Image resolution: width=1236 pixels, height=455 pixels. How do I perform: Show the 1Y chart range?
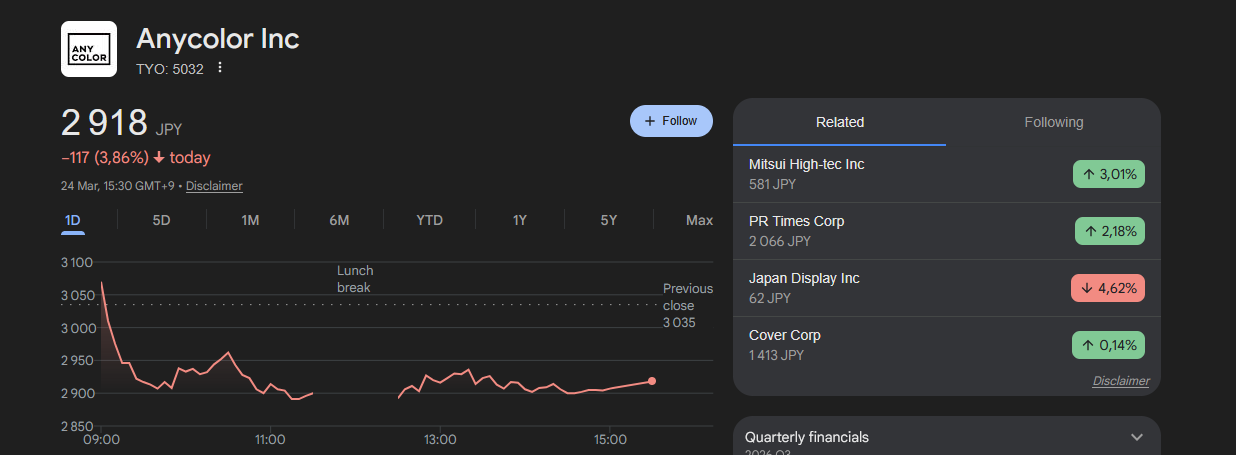(519, 220)
